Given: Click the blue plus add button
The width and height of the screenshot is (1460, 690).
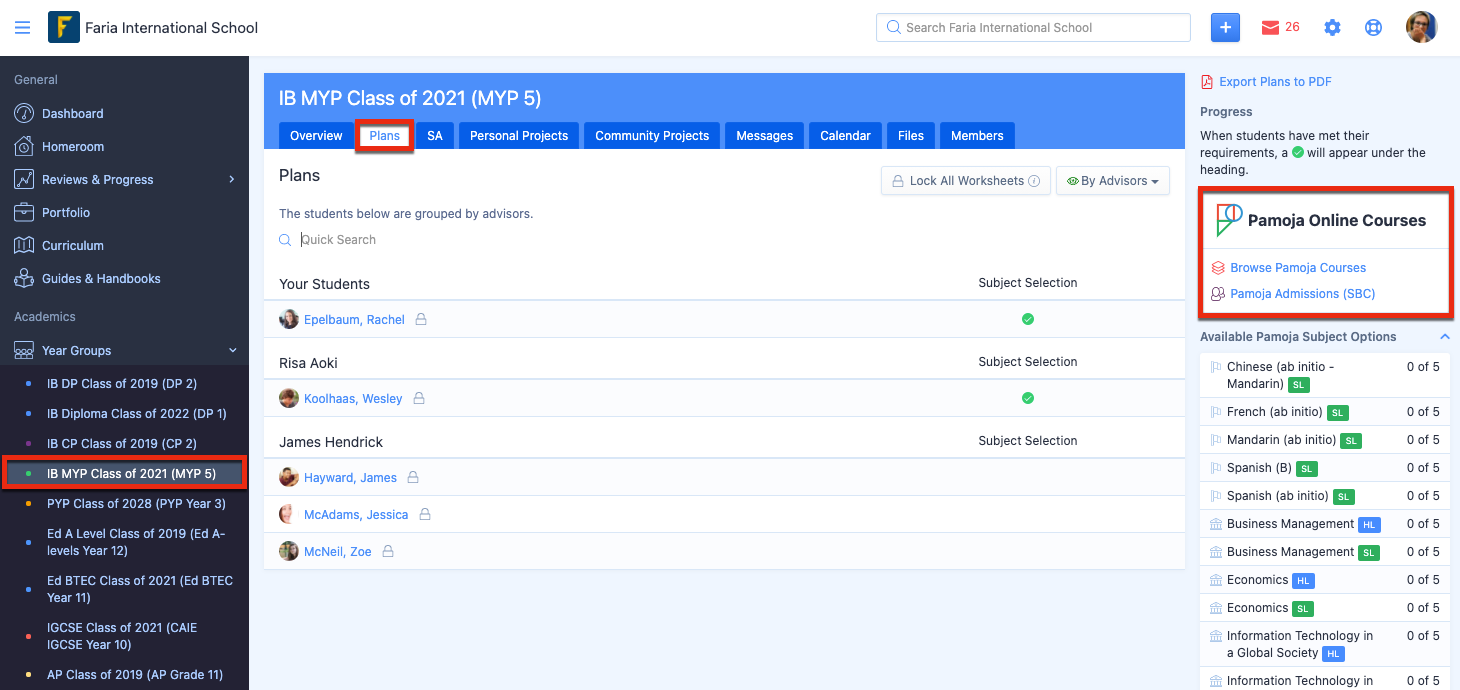Looking at the screenshot, I should tap(1225, 28).
